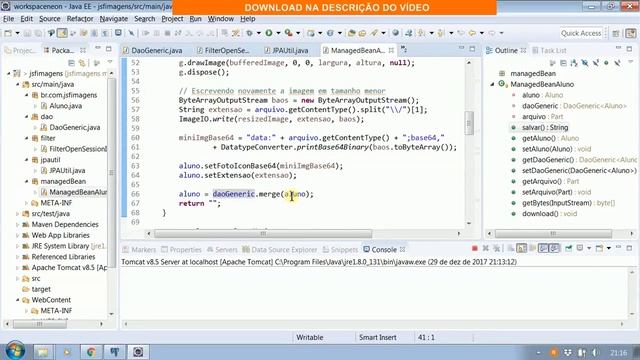Expand the Maven Dependencies node
The width and height of the screenshot is (640, 360).
[x=18, y=224]
